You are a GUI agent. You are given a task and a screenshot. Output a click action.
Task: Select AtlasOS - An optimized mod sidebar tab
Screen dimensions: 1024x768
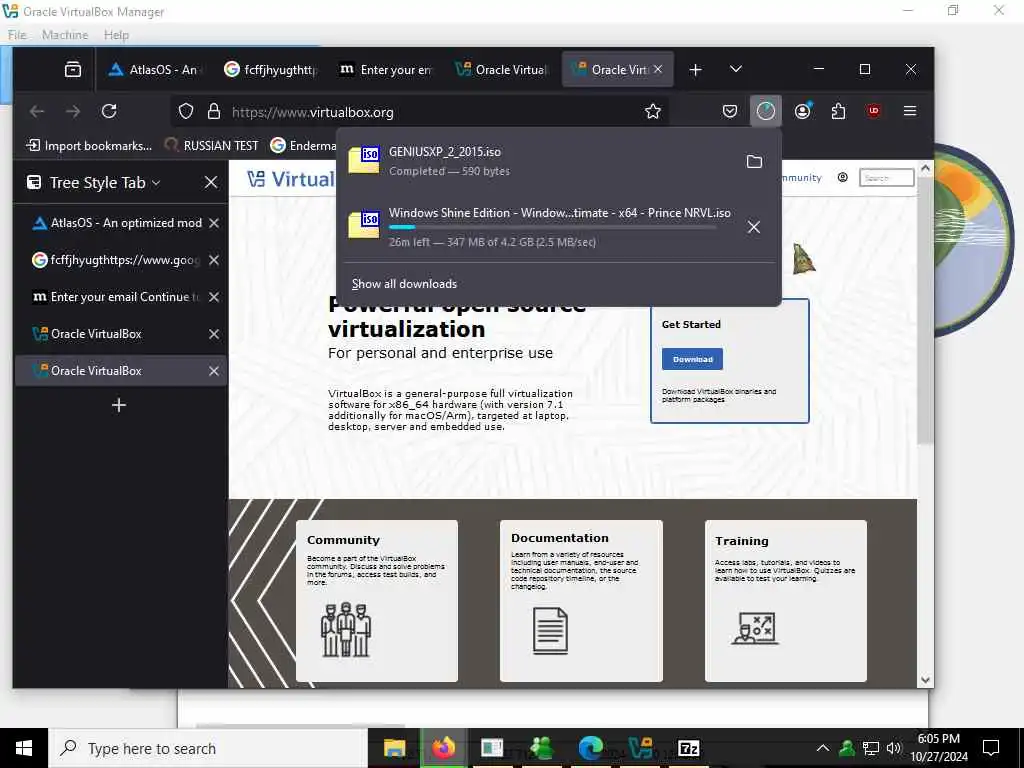[121, 223]
